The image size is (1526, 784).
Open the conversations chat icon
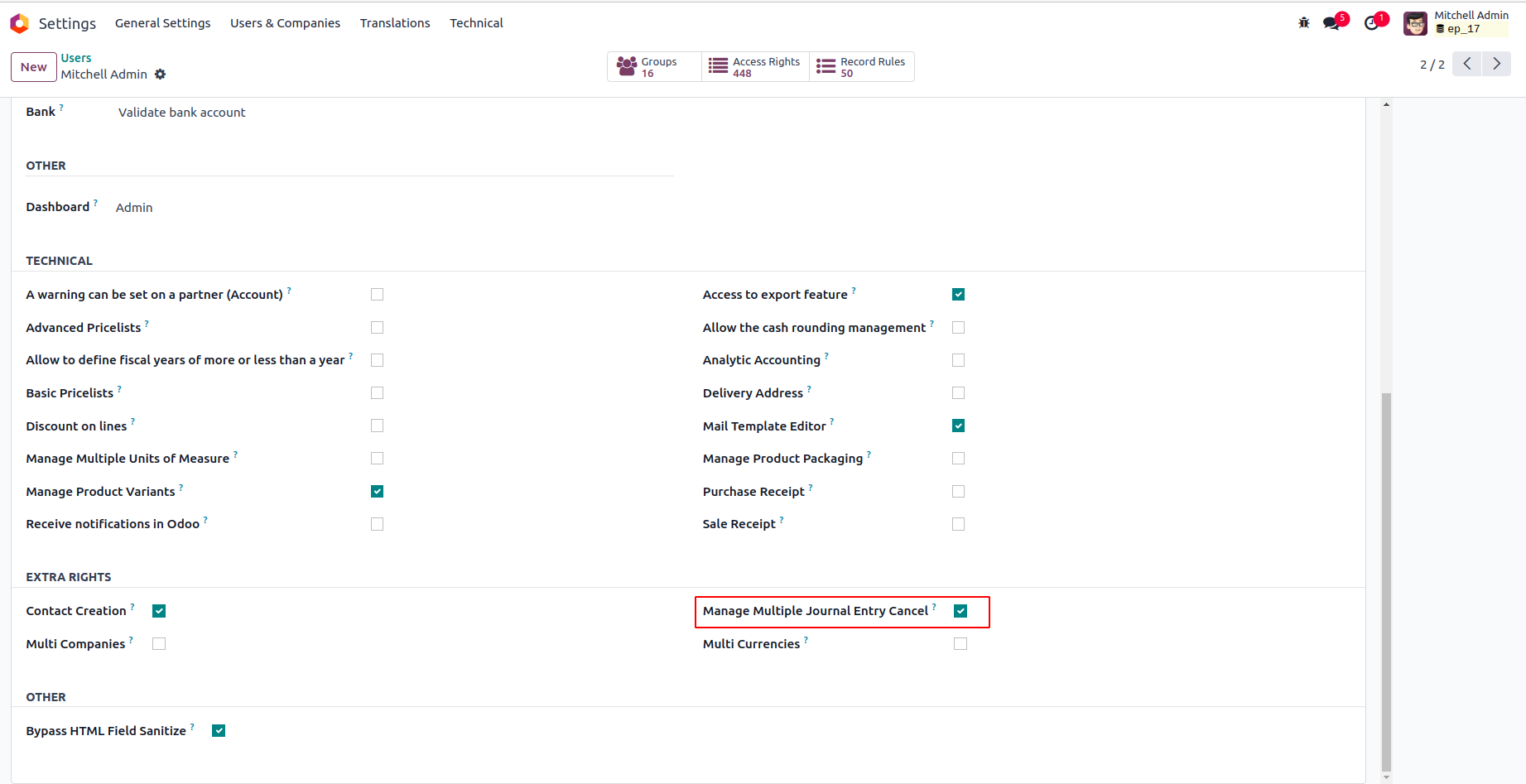[1331, 23]
